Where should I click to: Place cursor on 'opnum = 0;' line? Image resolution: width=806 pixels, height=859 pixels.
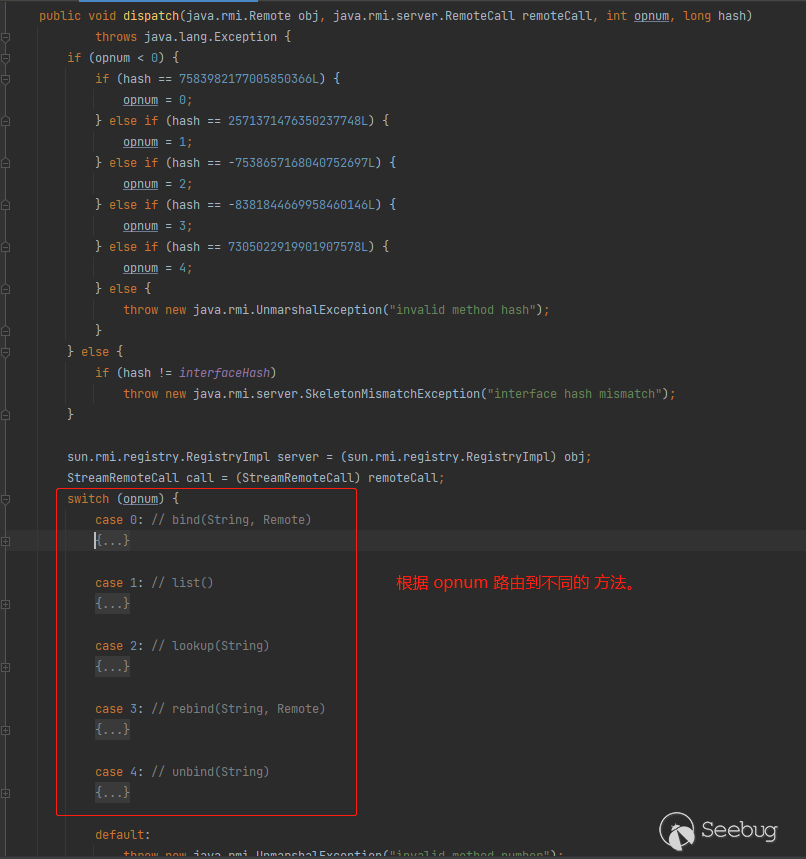pos(157,100)
